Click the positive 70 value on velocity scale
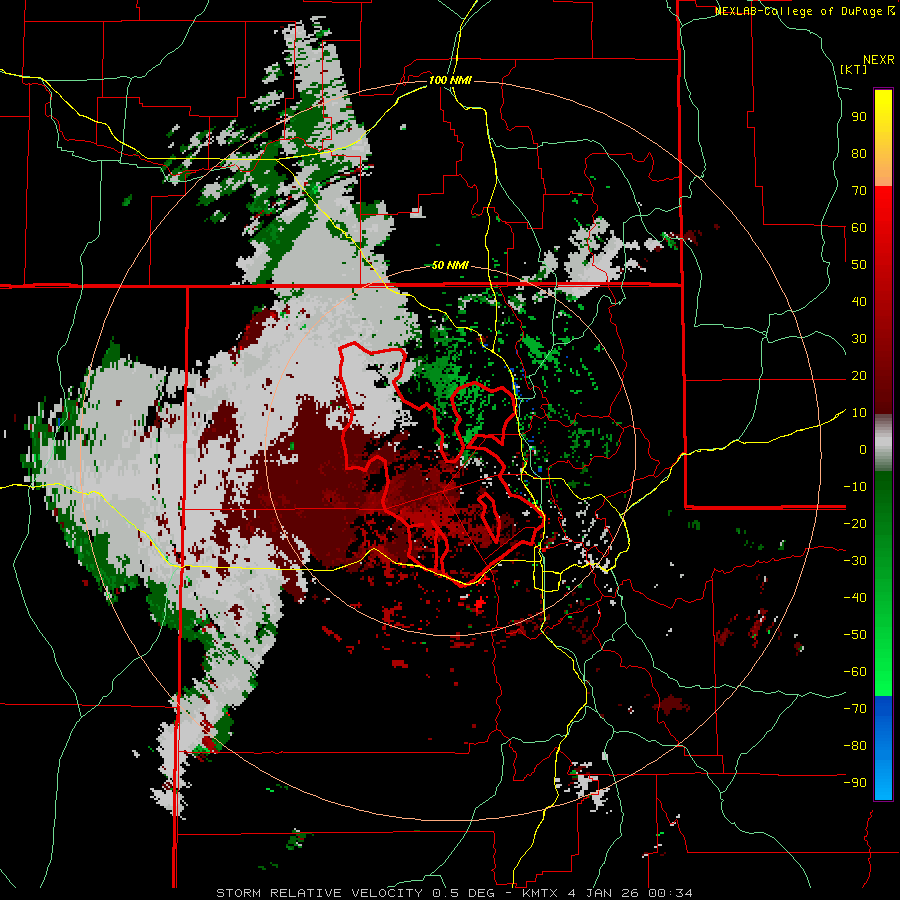Screen dimensions: 900x900 (859, 191)
